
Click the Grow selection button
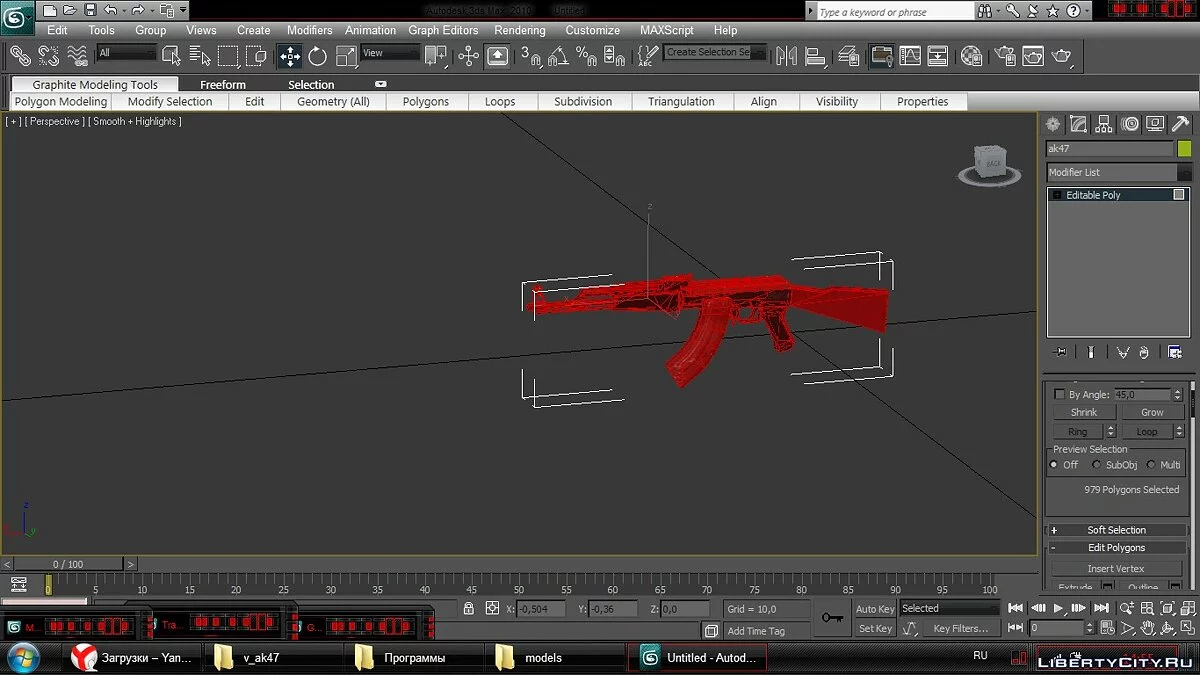coord(1151,412)
